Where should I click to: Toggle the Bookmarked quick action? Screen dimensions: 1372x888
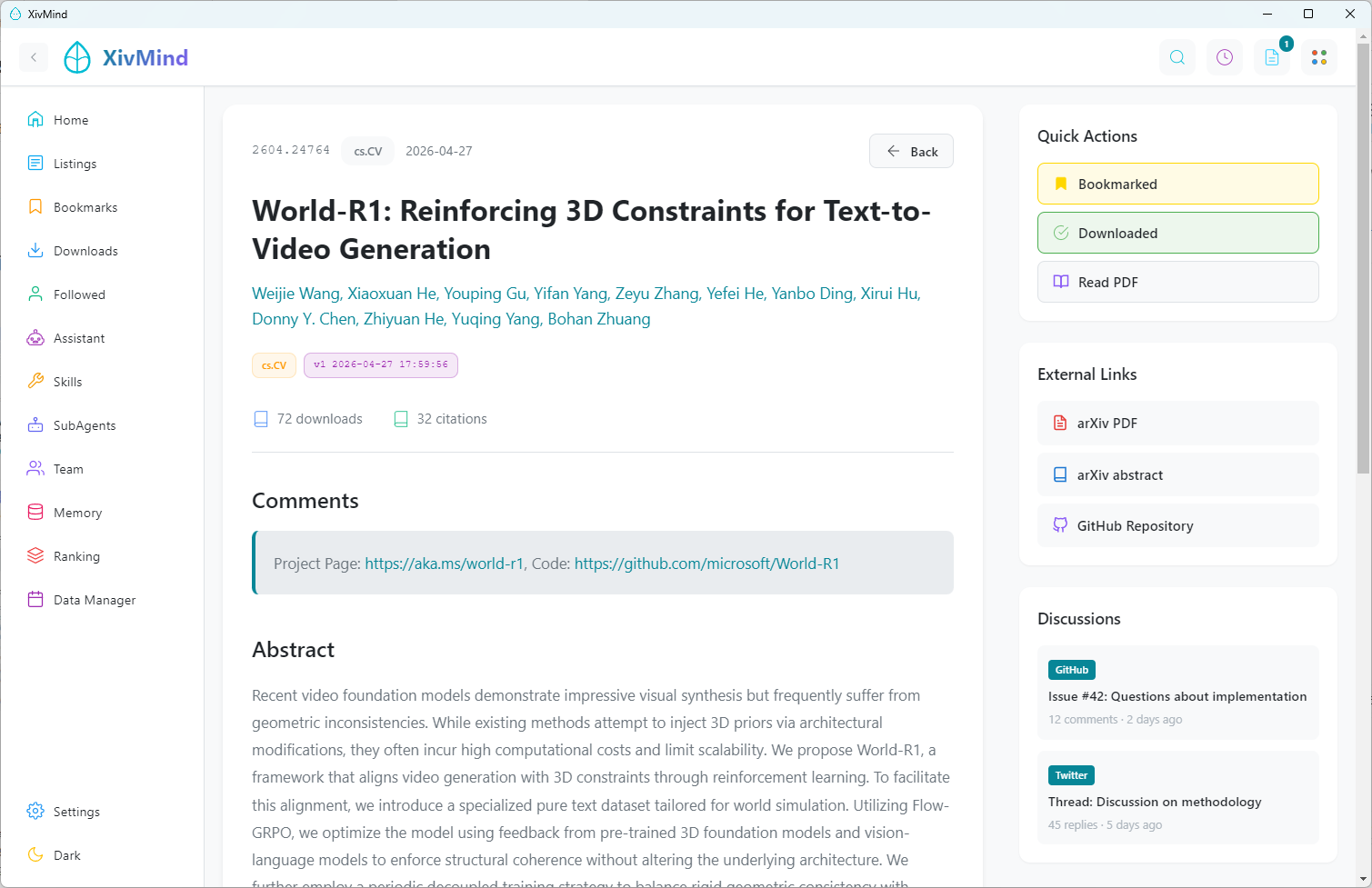[1178, 184]
